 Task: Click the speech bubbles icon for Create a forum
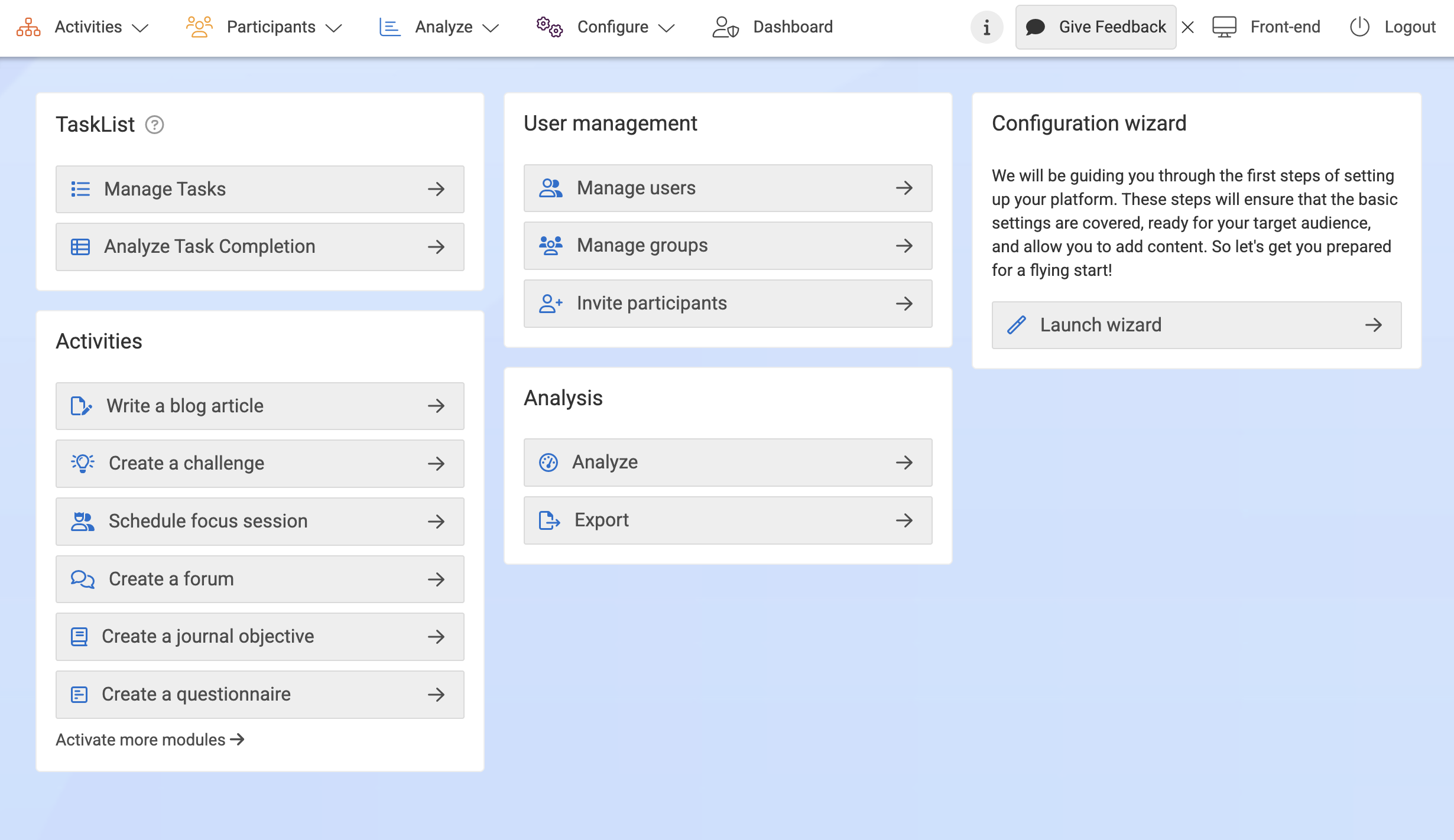(82, 579)
